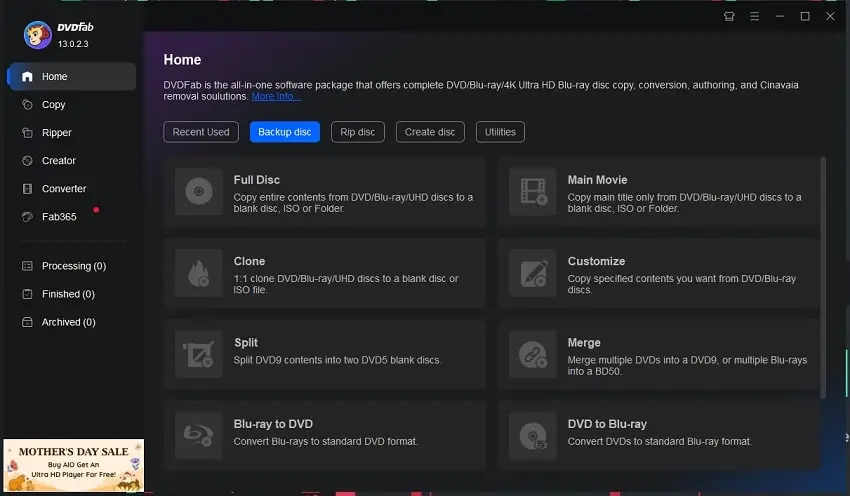Click the Customize pencil icon
Screen dimensions: 850x496
[x=533, y=273]
